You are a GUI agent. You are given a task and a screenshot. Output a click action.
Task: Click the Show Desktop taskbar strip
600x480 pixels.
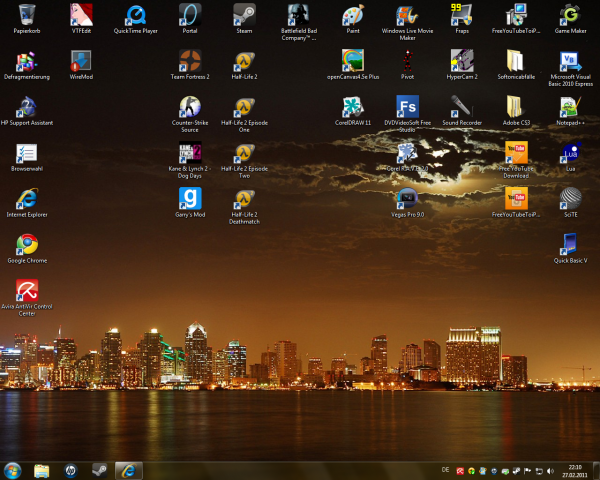[596, 471]
